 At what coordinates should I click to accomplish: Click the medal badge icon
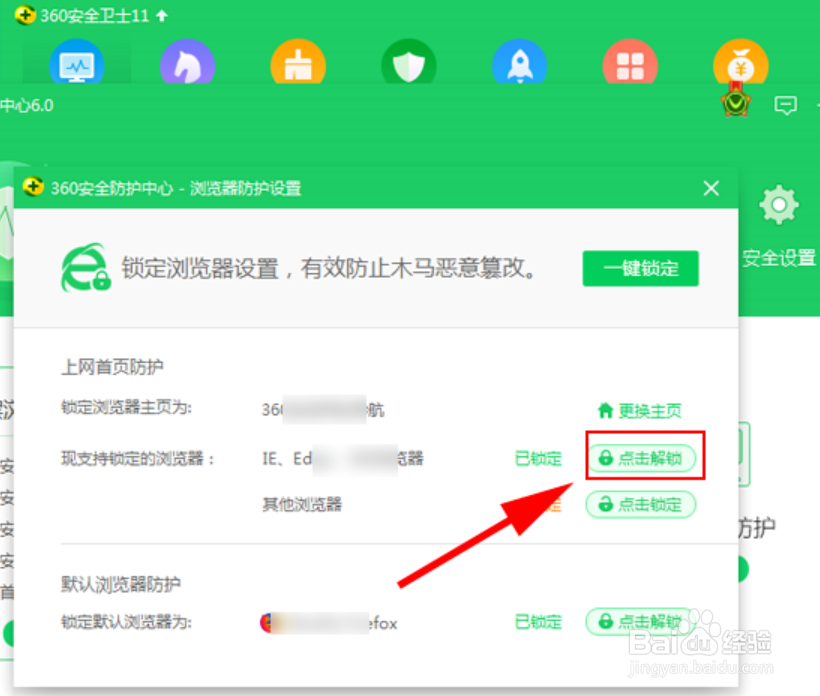point(736,102)
